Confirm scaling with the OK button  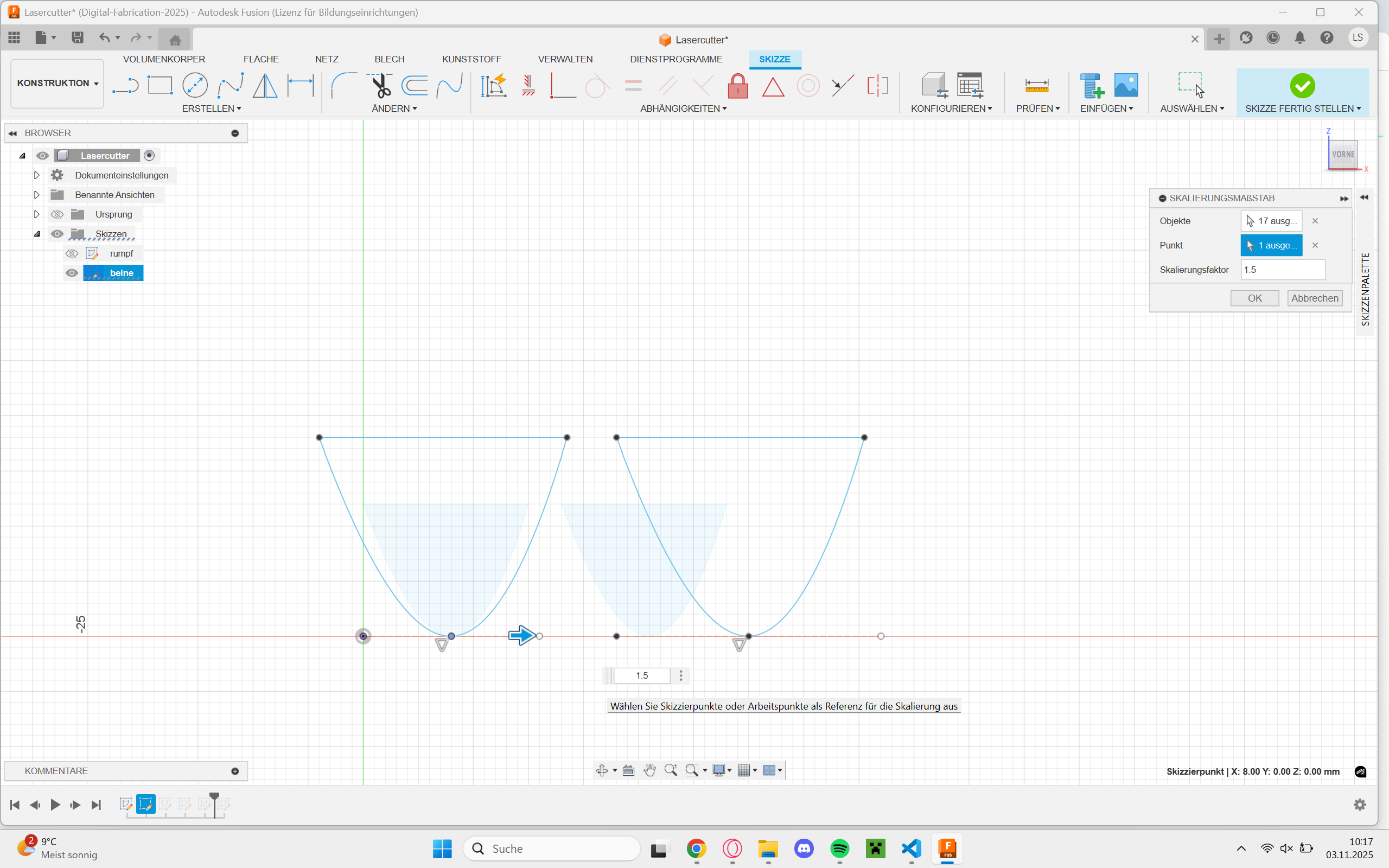(1254, 298)
